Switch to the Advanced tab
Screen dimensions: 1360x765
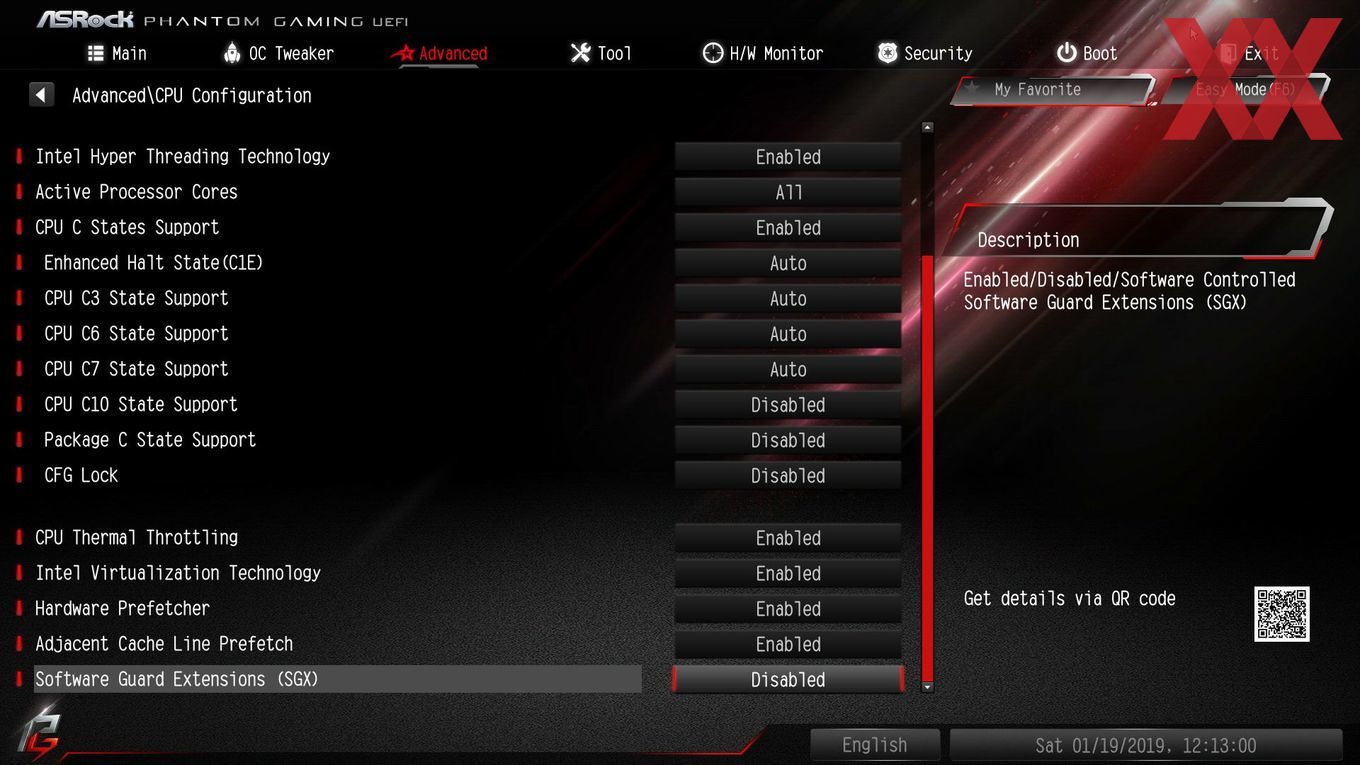(x=440, y=53)
